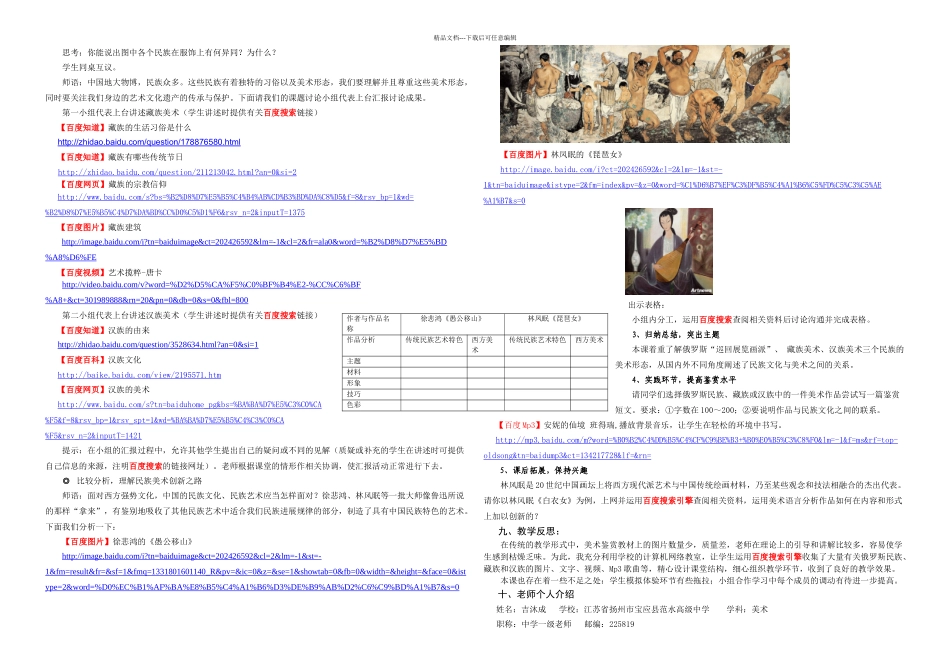
Task: Click the heading 5、课后拓展，保持兴趣
Action: [x=543, y=470]
